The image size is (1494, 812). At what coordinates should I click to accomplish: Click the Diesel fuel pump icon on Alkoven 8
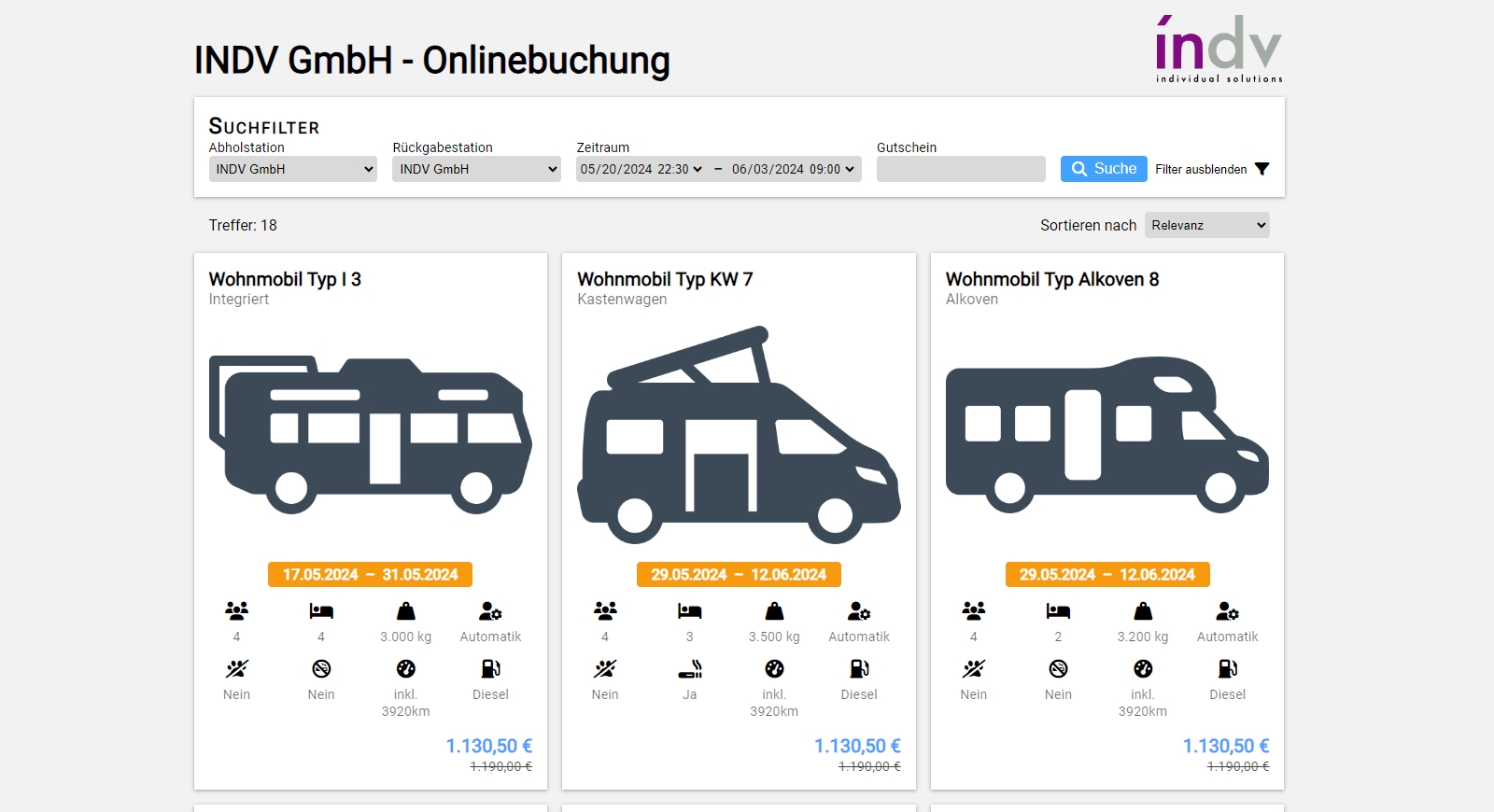[x=1227, y=669]
